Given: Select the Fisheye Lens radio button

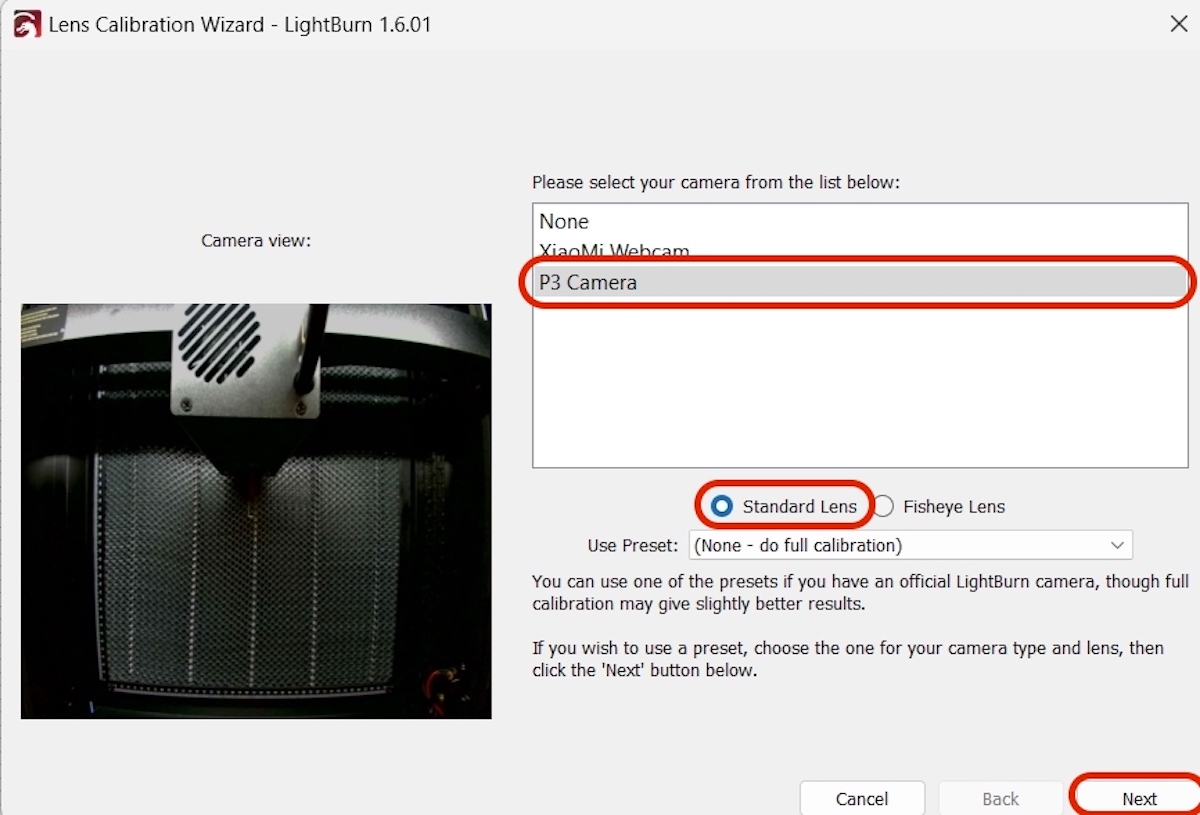Looking at the screenshot, I should click(883, 507).
